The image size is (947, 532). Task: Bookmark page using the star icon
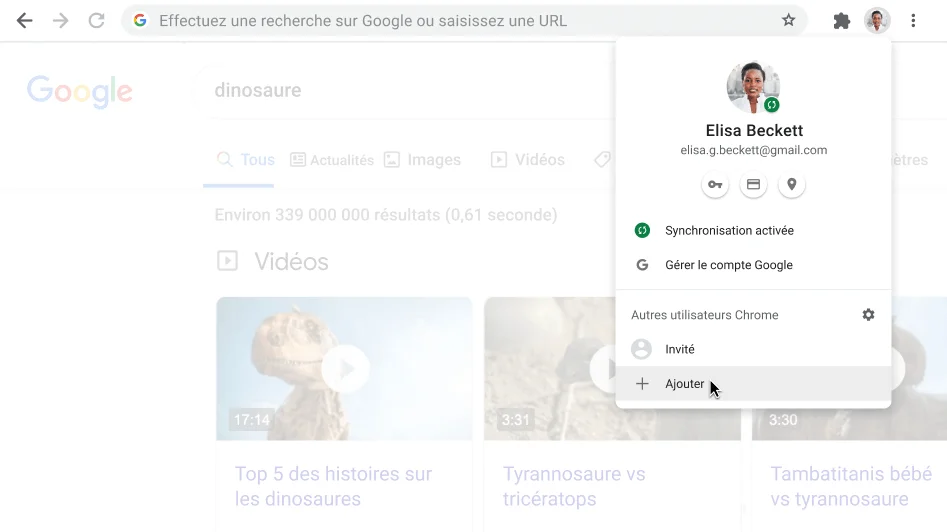pos(788,20)
